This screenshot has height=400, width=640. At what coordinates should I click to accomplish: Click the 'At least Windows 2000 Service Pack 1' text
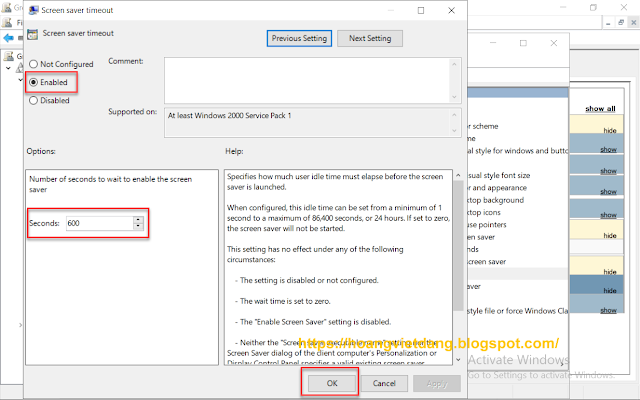click(x=229, y=116)
